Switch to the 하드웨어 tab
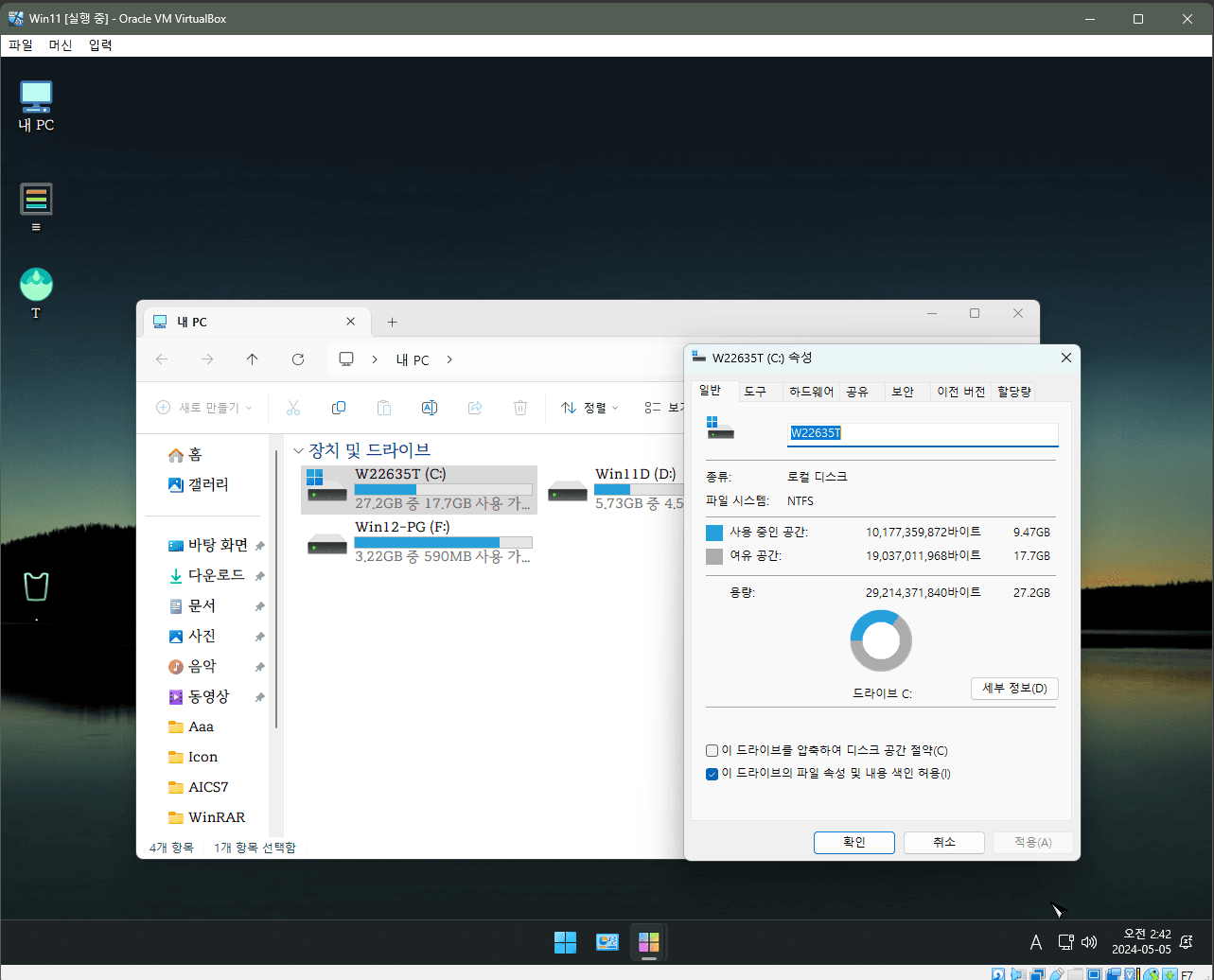Viewport: 1214px width, 980px height. tap(812, 392)
